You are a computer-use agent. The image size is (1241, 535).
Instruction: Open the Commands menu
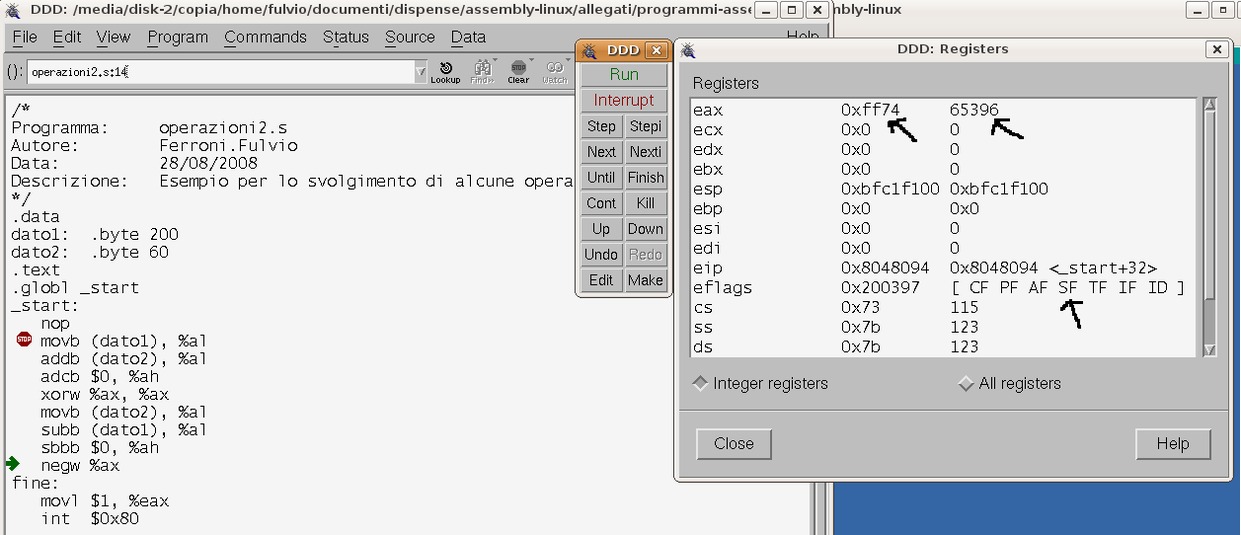pyautogui.click(x=265, y=37)
